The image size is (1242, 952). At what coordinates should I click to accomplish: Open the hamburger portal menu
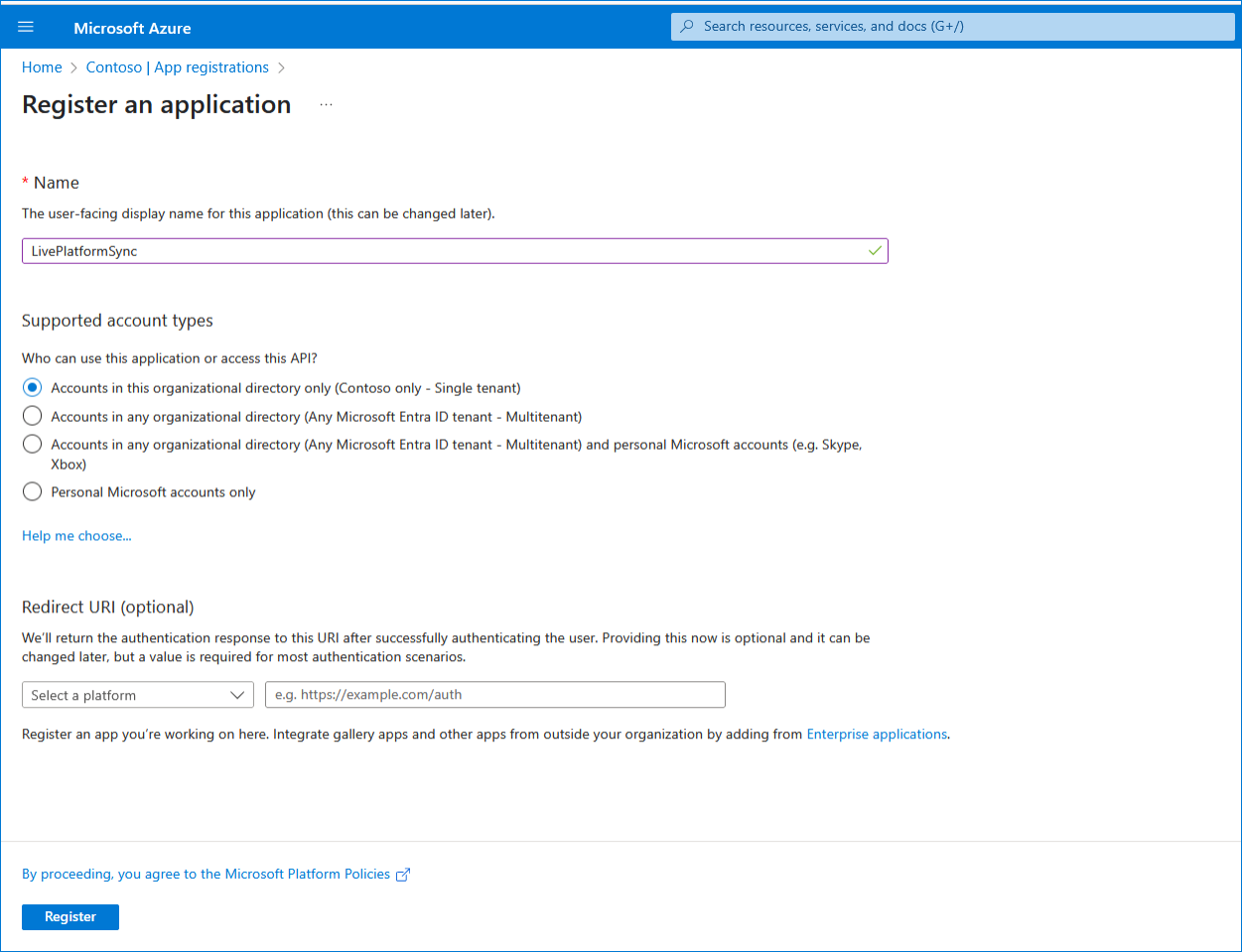pyautogui.click(x=26, y=27)
